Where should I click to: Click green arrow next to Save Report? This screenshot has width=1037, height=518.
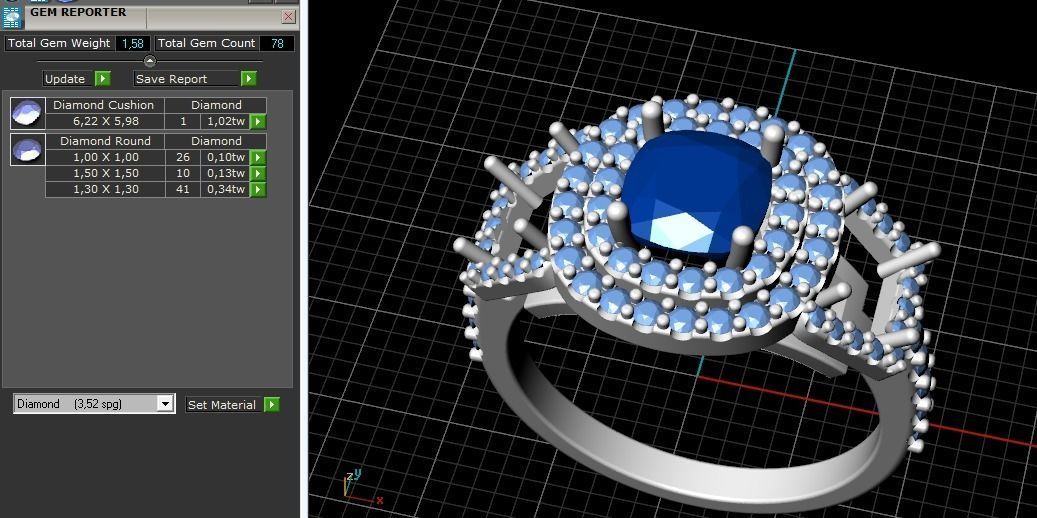point(249,79)
